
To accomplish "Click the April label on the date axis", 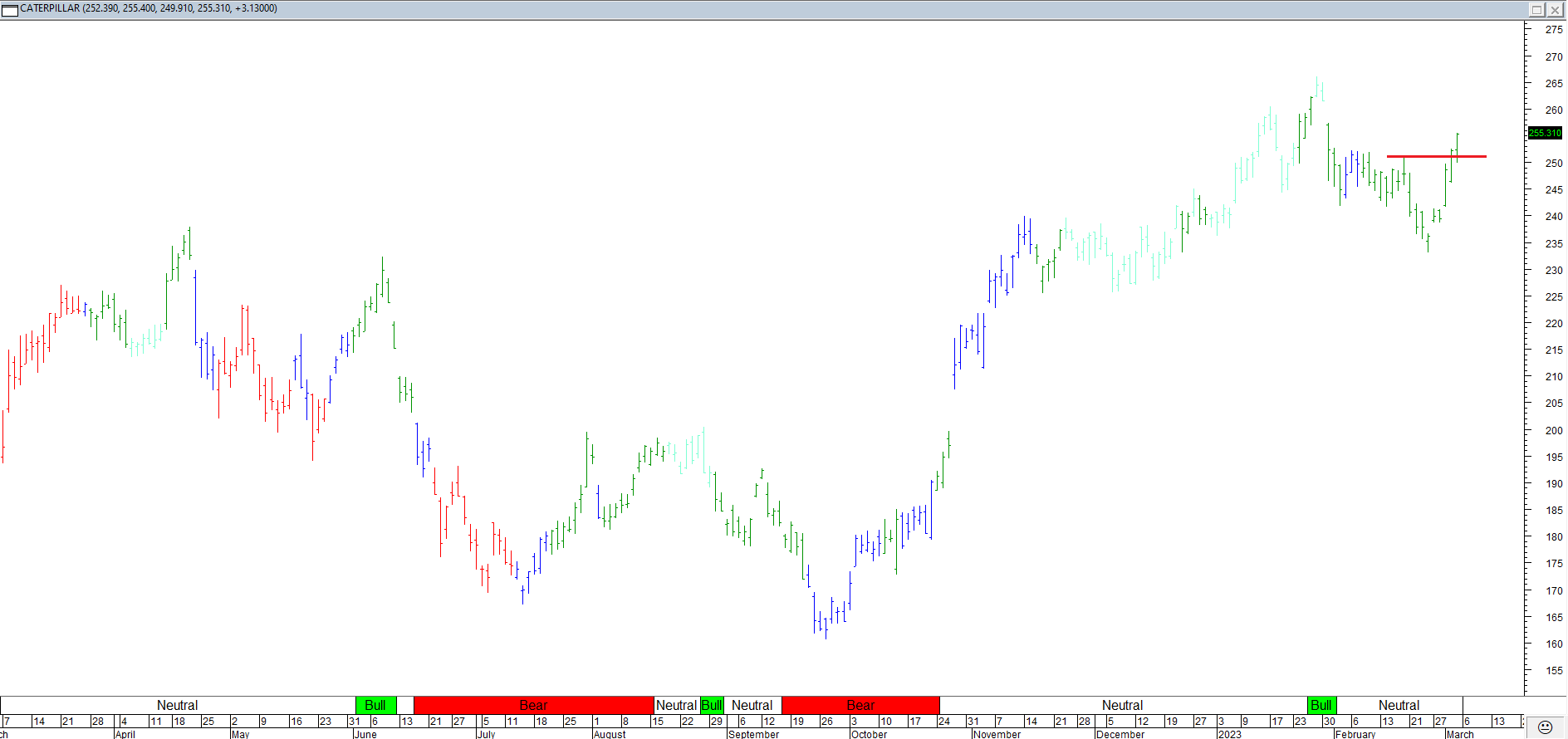I will point(125,734).
